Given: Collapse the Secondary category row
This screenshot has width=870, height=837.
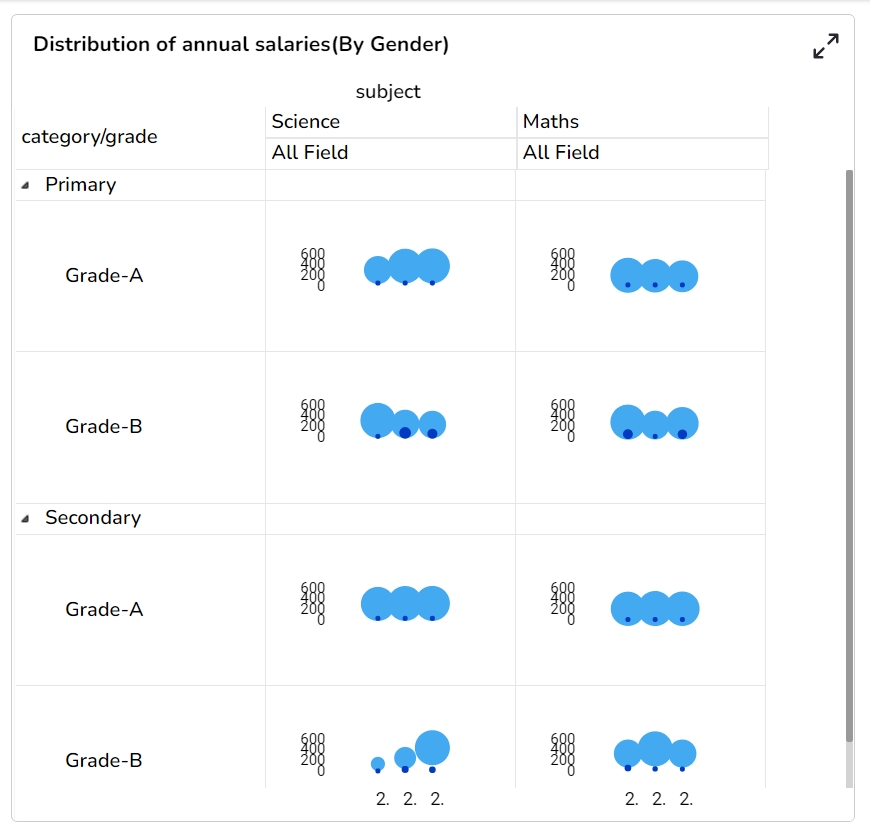Looking at the screenshot, I should pos(26,518).
